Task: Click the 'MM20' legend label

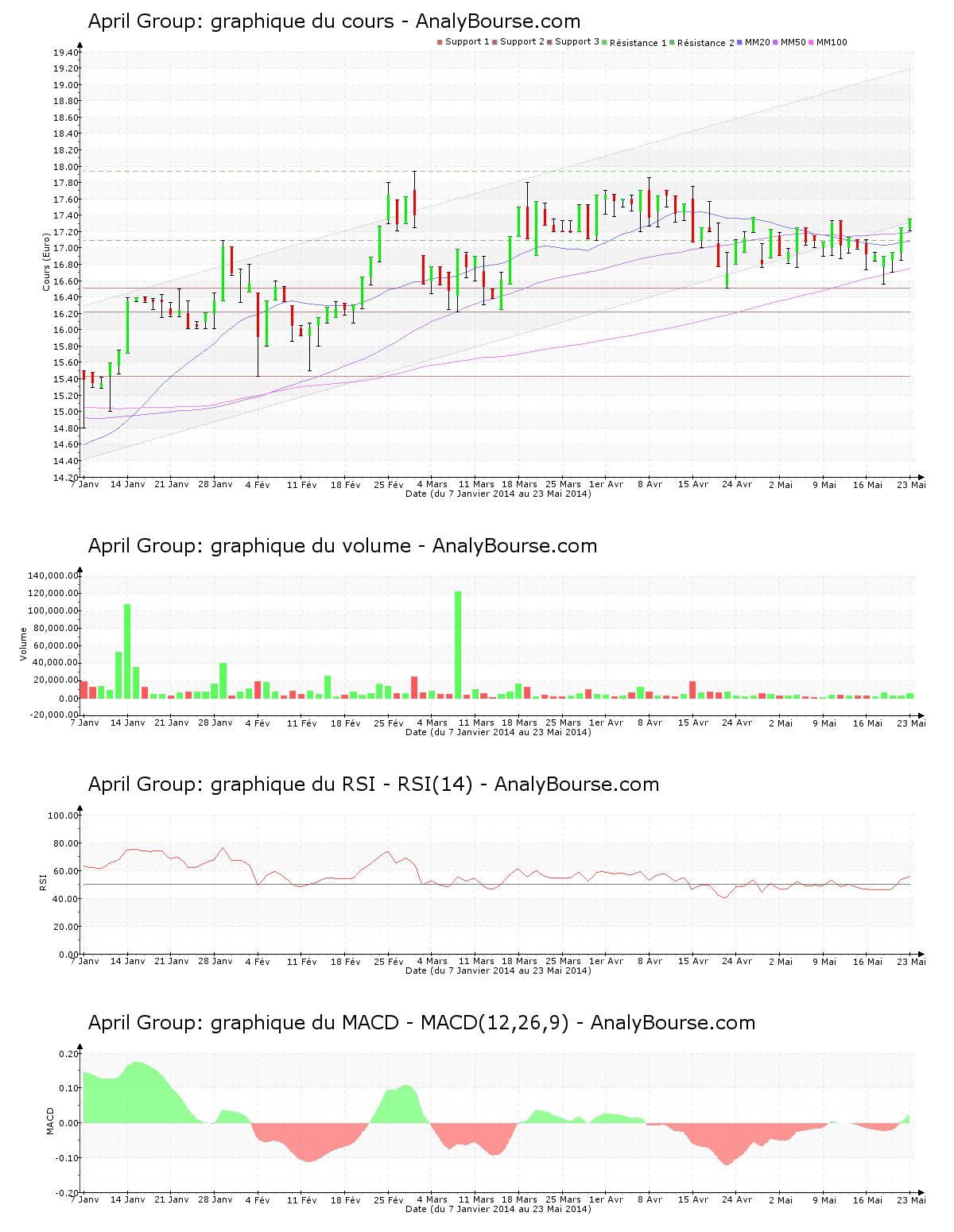Action: (758, 42)
